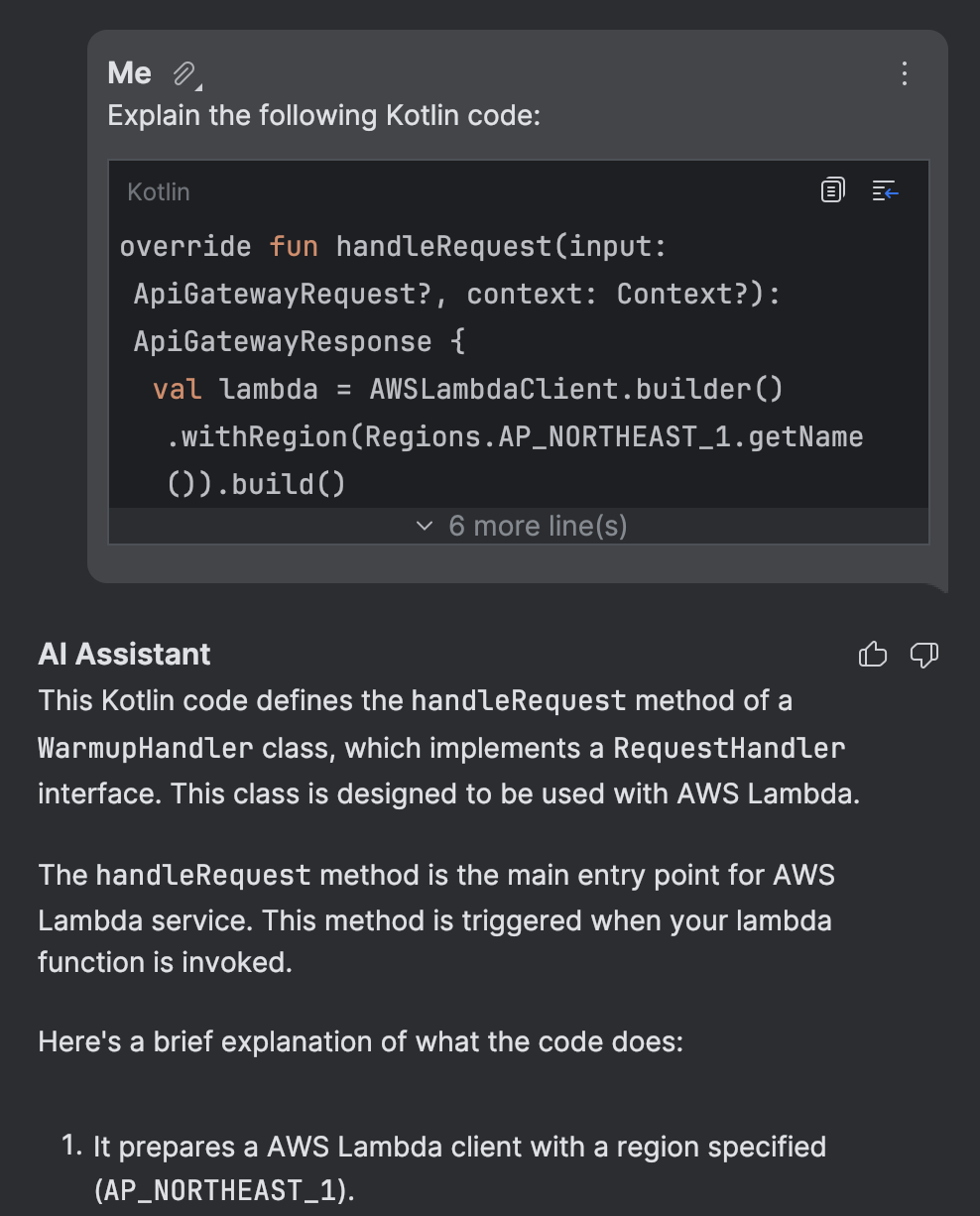This screenshot has height=1216, width=980.
Task: Click the 'AI Assistant' heading
Action: coord(124,654)
